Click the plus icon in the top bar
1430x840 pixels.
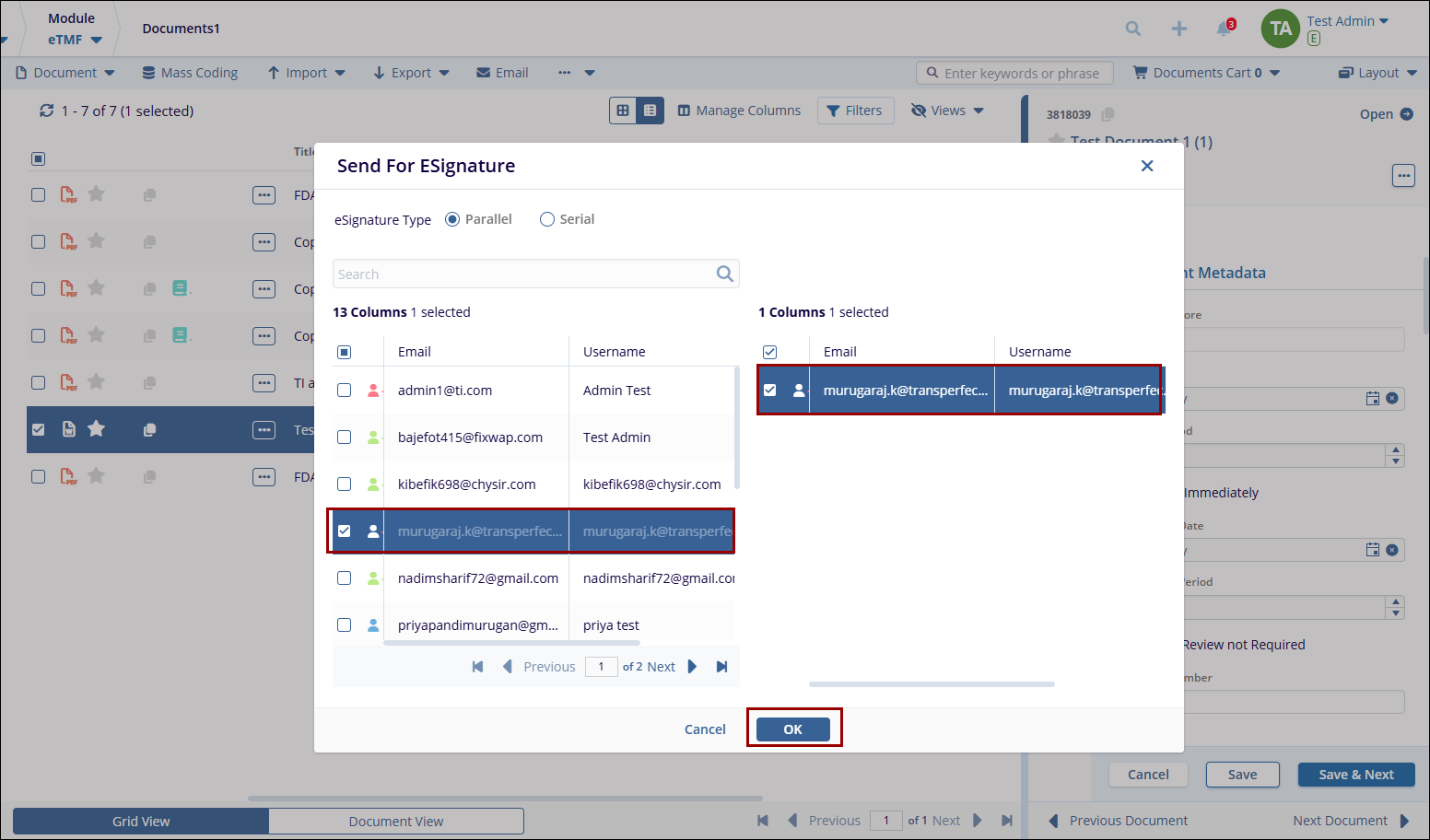pyautogui.click(x=1178, y=29)
